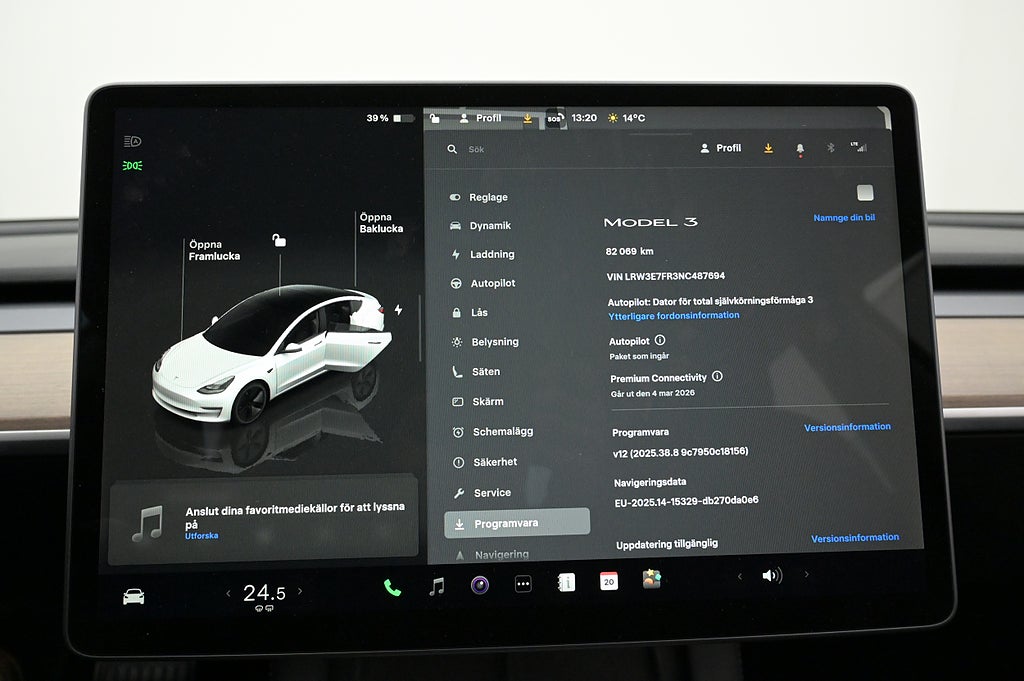Open the music app in bottom bar
This screenshot has height=681, width=1024.
(x=436, y=587)
